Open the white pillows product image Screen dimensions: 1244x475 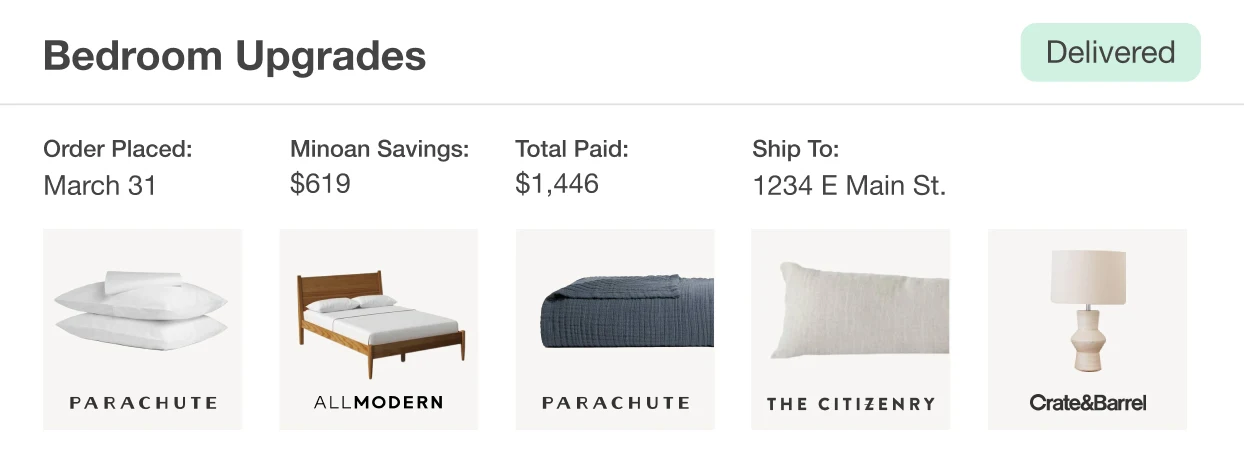pyautogui.click(x=142, y=309)
